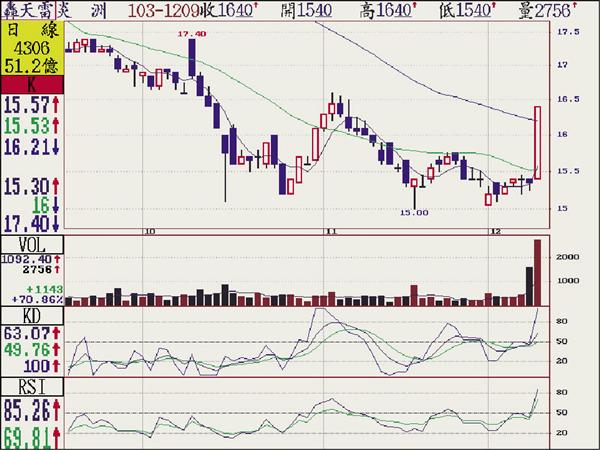Click the month 10 date axis label
The image size is (600, 450).
point(150,230)
